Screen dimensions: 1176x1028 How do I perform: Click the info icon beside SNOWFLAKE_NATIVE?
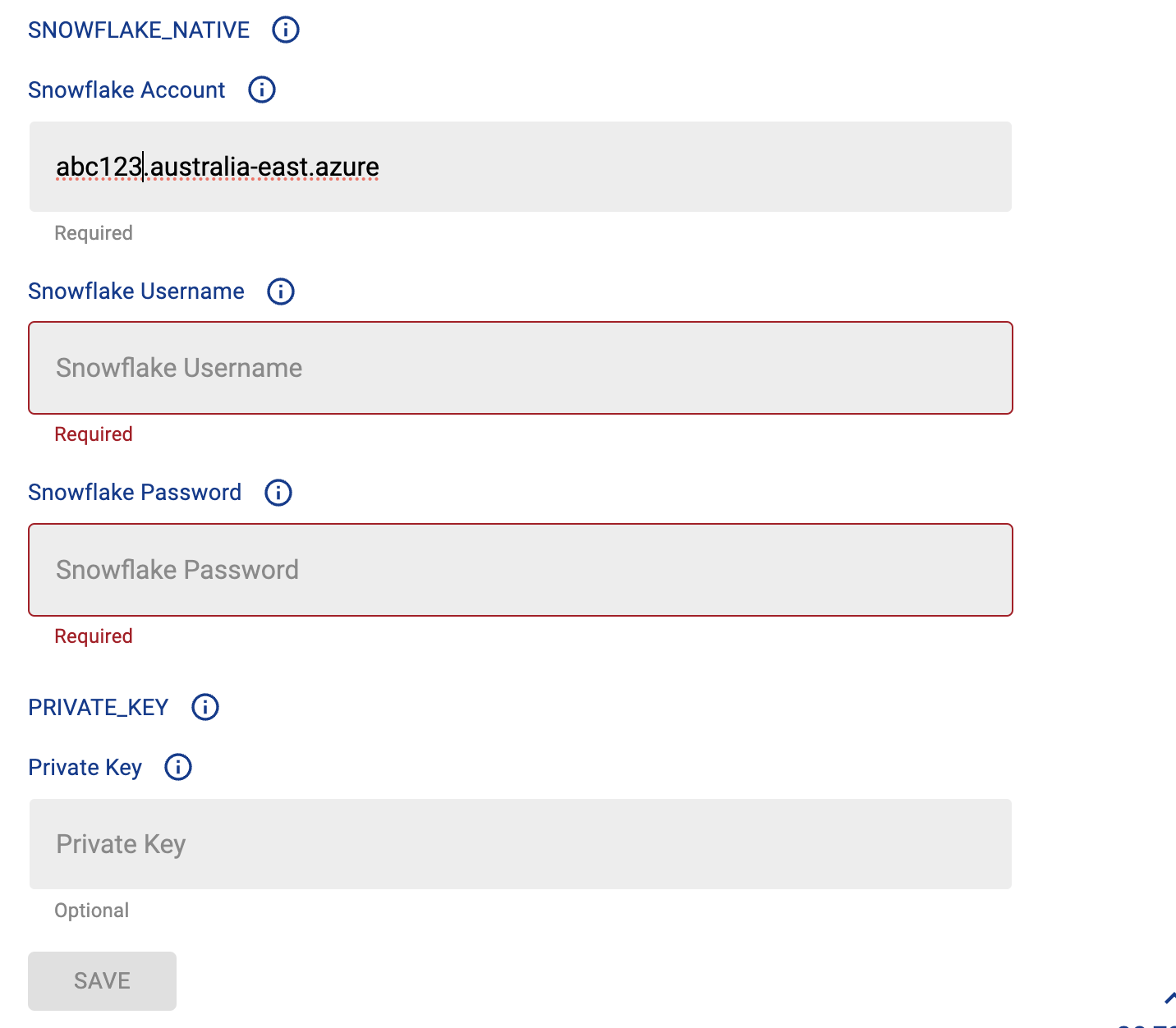coord(286,30)
